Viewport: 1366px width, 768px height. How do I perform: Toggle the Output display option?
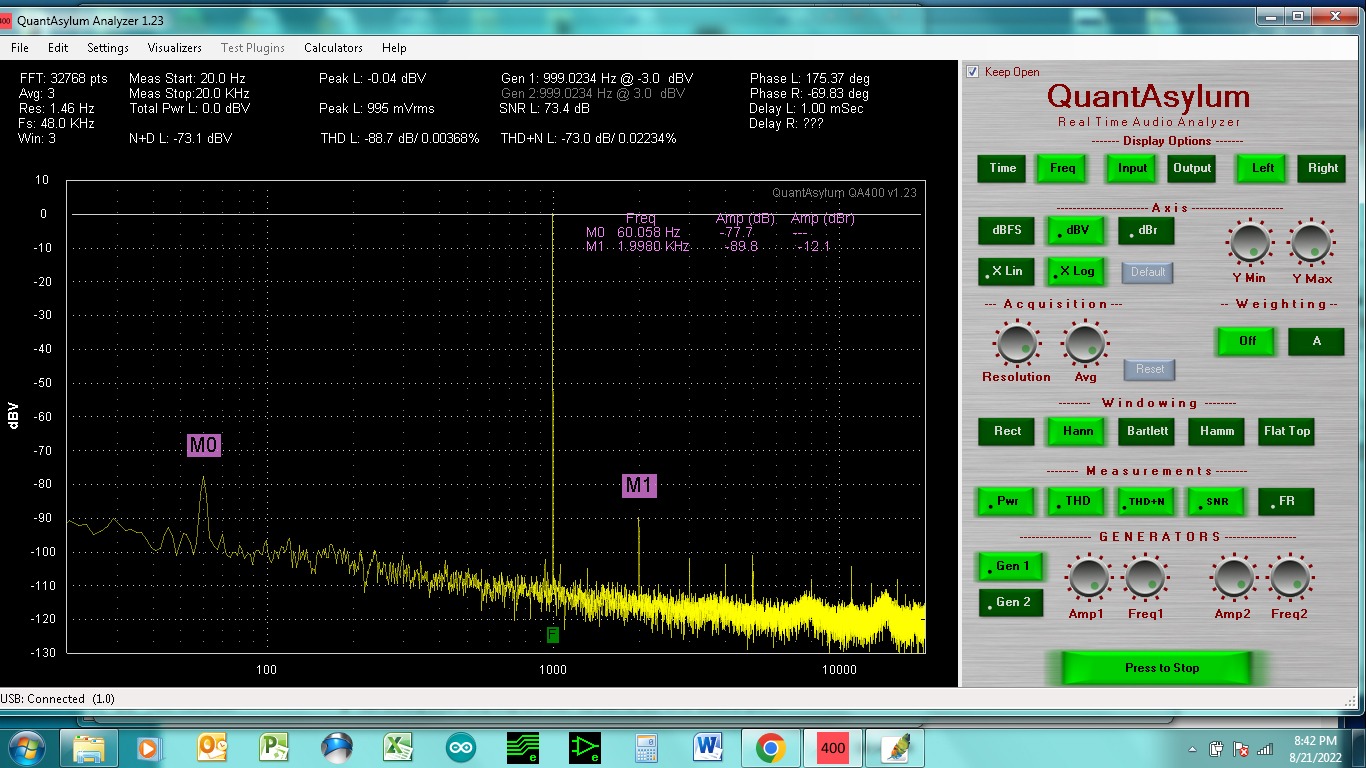coord(1192,168)
